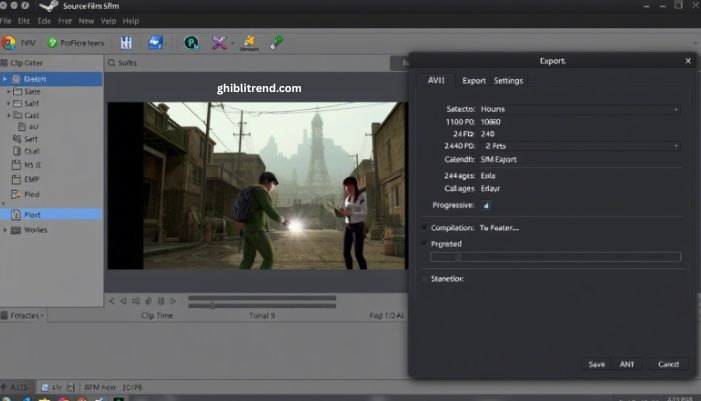
Task: Open the dropdown arrow beside pink X icon
Action: 232,43
